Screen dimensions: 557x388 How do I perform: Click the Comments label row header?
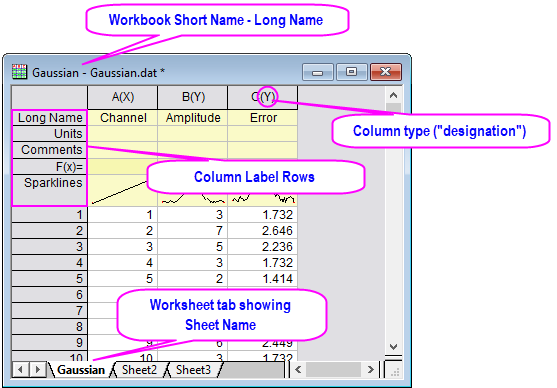pos(49,150)
